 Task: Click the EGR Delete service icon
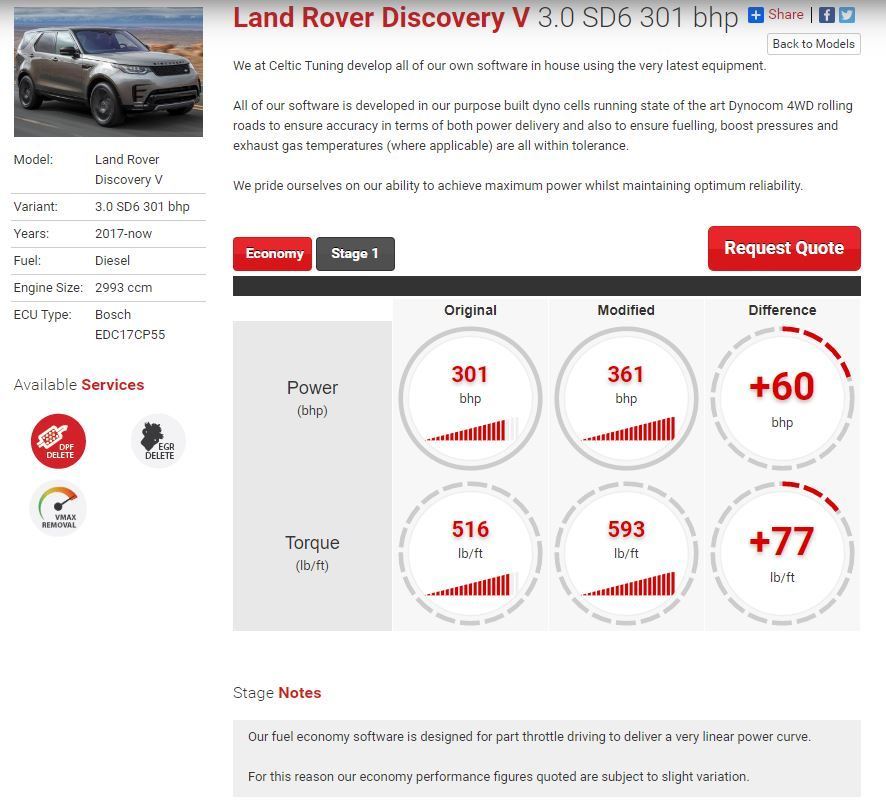(158, 441)
